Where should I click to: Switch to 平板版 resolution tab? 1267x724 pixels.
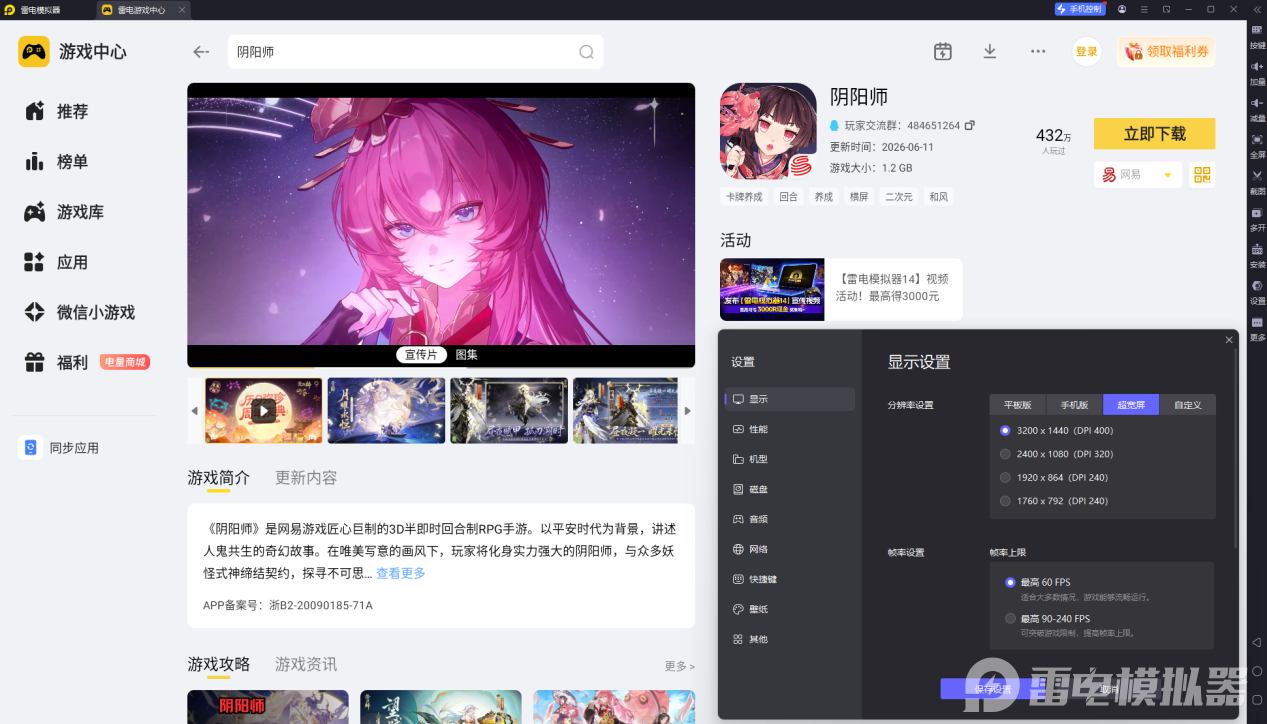[1018, 405]
